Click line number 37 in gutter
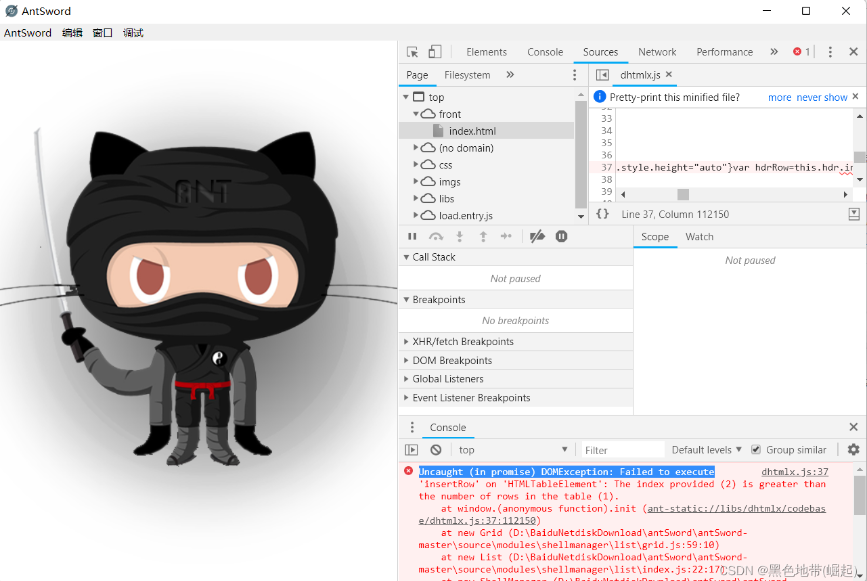The image size is (867, 581). pos(607,168)
